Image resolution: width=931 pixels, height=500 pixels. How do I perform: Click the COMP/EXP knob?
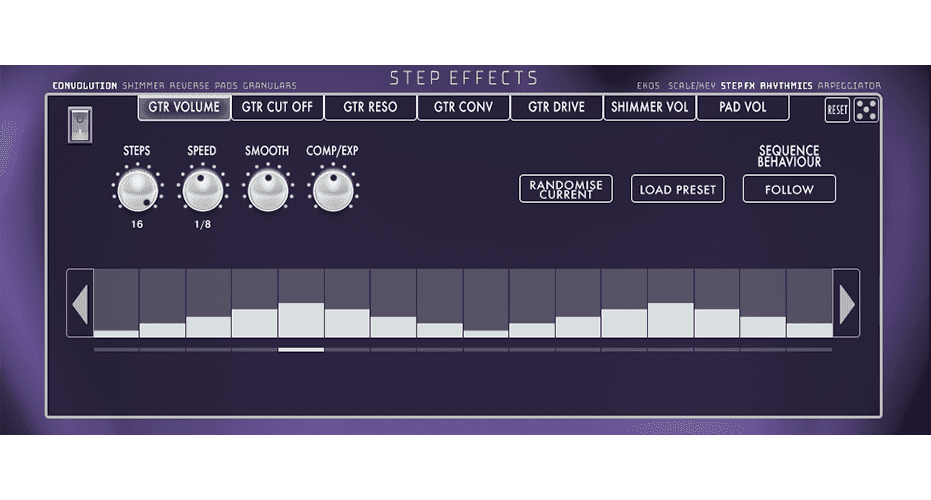point(333,190)
